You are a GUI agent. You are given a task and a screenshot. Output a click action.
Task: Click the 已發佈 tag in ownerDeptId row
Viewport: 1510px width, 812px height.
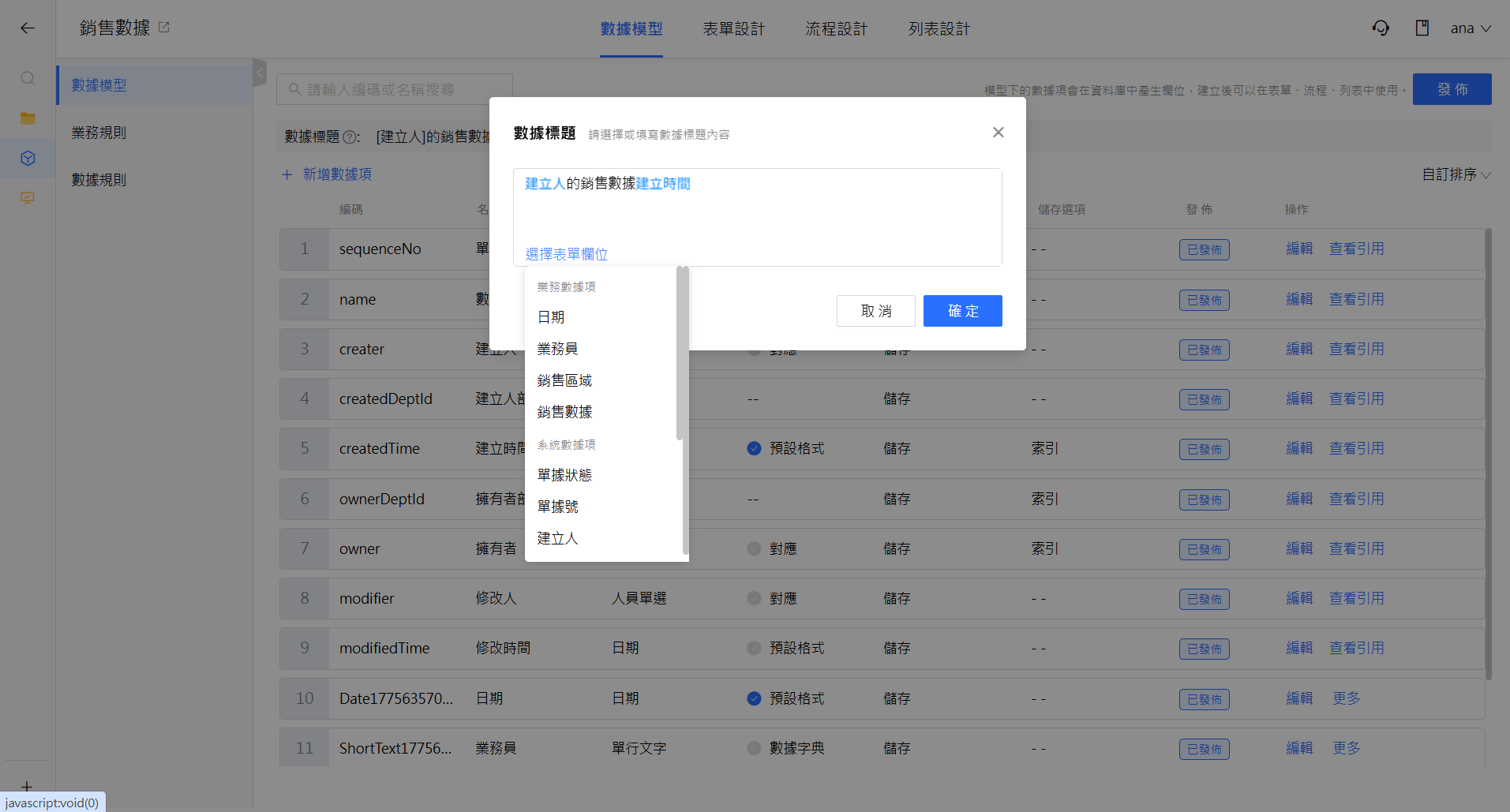pyautogui.click(x=1205, y=500)
